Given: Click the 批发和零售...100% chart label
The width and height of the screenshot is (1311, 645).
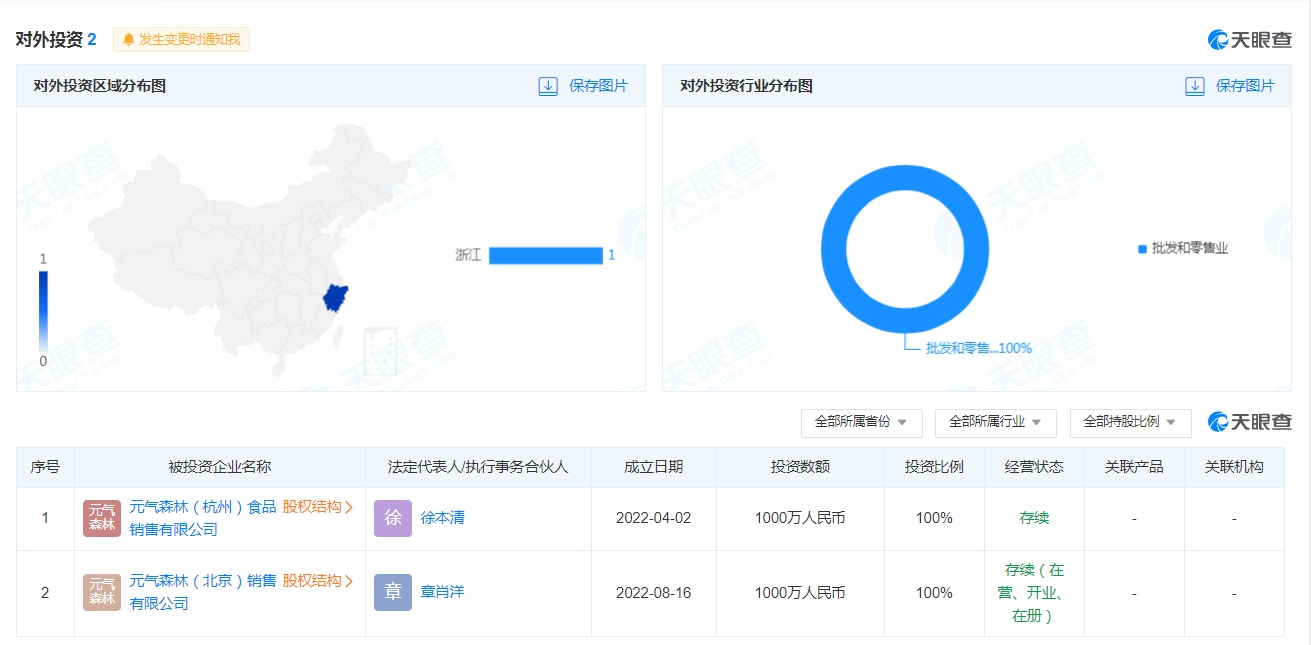Looking at the screenshot, I should pos(978,348).
